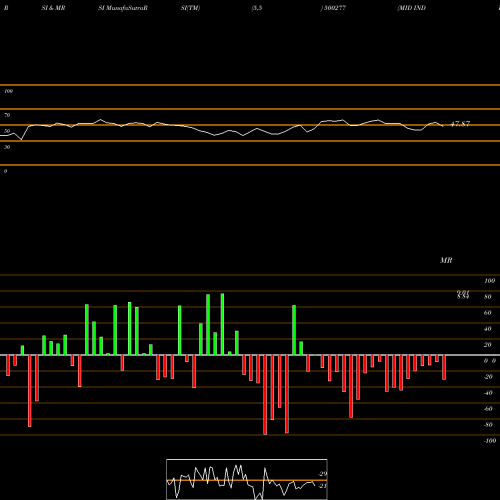Screen dimensions: 500x500
Task: Click the 'MR' panel title
Action: click(446, 260)
